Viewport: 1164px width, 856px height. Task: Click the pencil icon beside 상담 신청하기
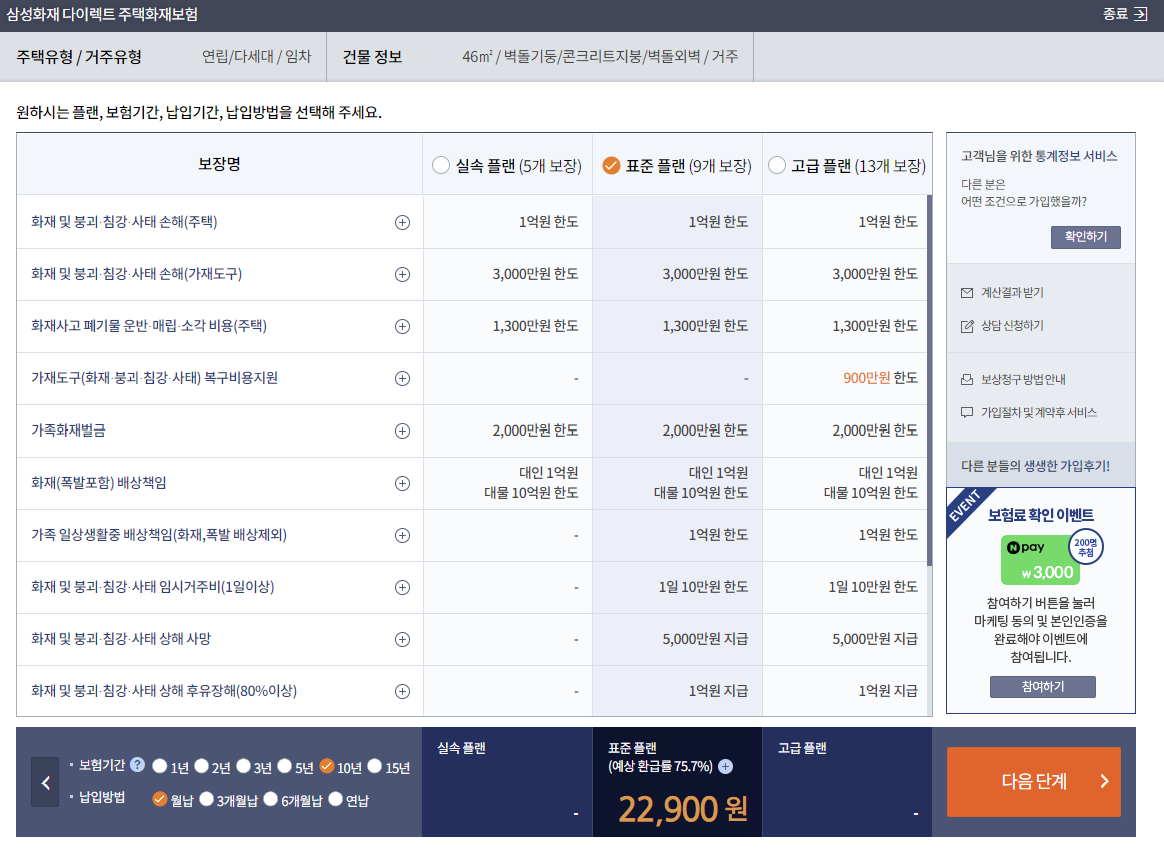pyautogui.click(x=967, y=326)
